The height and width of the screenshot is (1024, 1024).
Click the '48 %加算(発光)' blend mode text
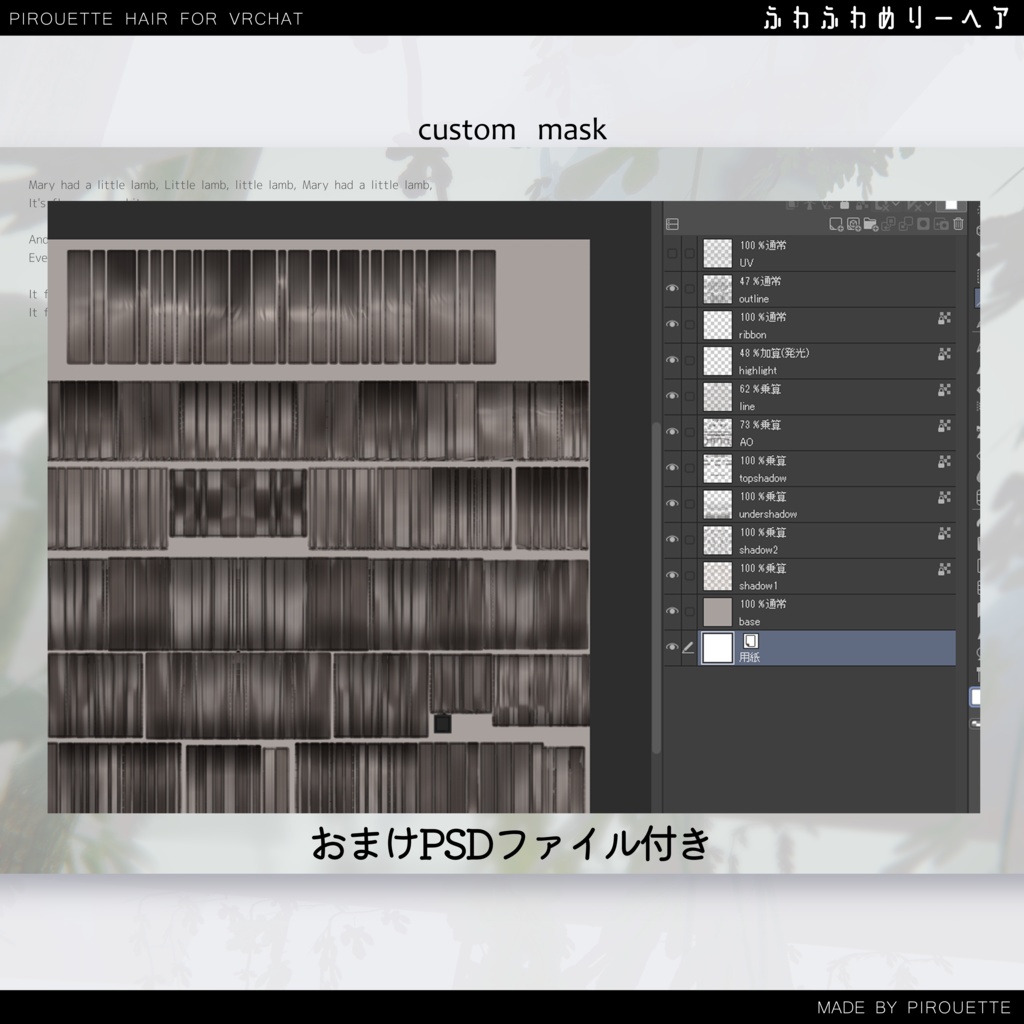(x=774, y=353)
